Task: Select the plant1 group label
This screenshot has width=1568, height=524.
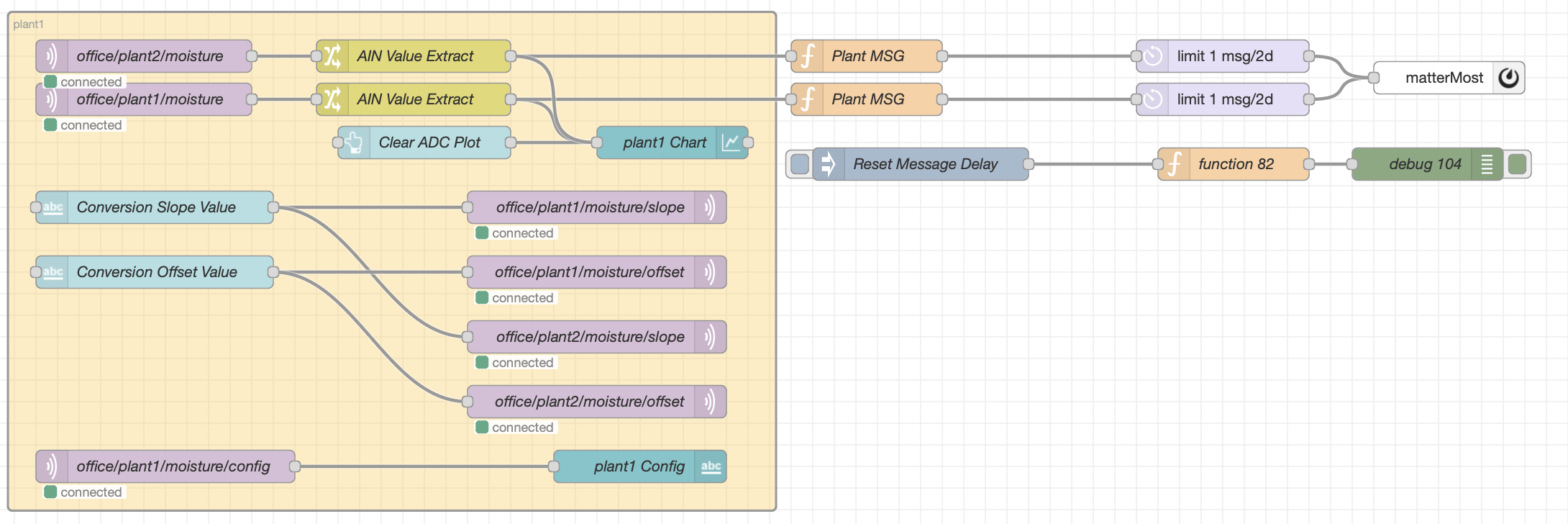Action: tap(29, 24)
